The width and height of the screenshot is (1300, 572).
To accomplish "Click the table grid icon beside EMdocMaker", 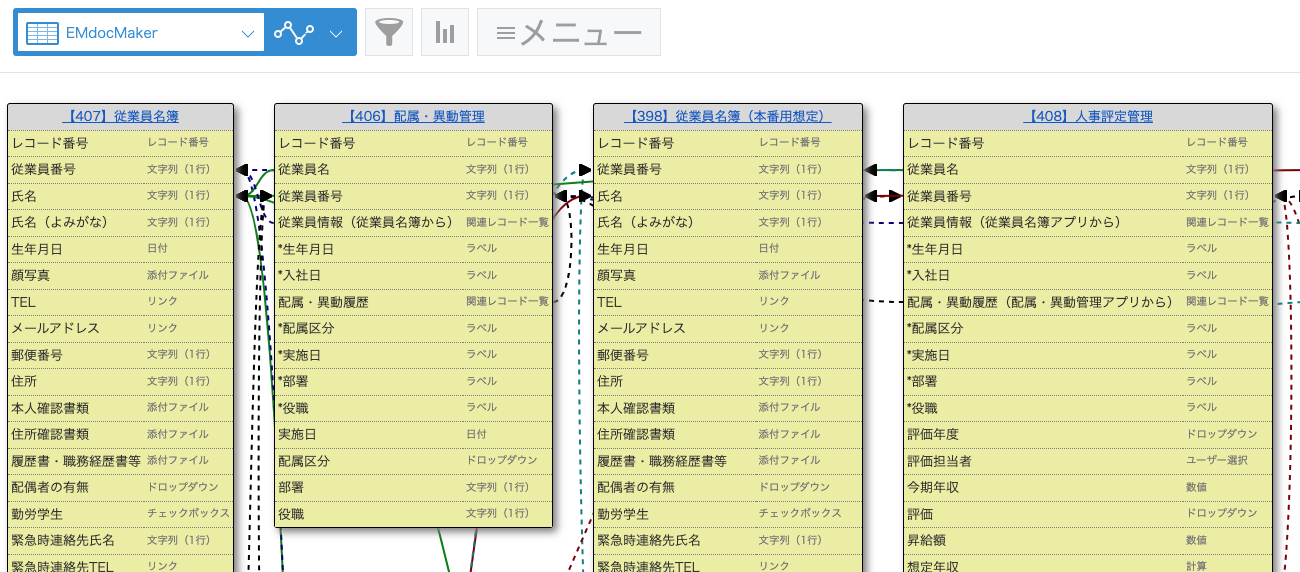I will 42,33.
